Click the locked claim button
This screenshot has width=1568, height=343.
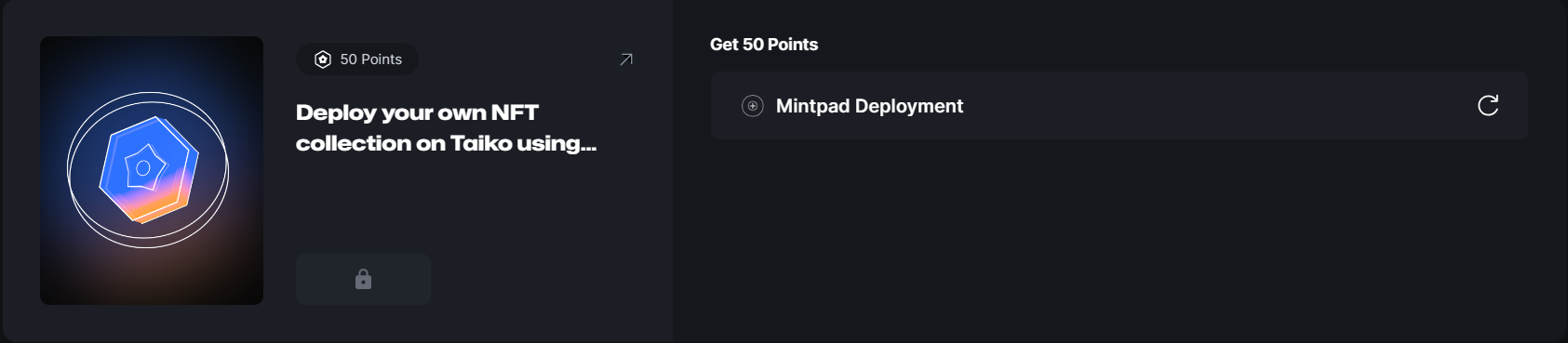point(363,279)
